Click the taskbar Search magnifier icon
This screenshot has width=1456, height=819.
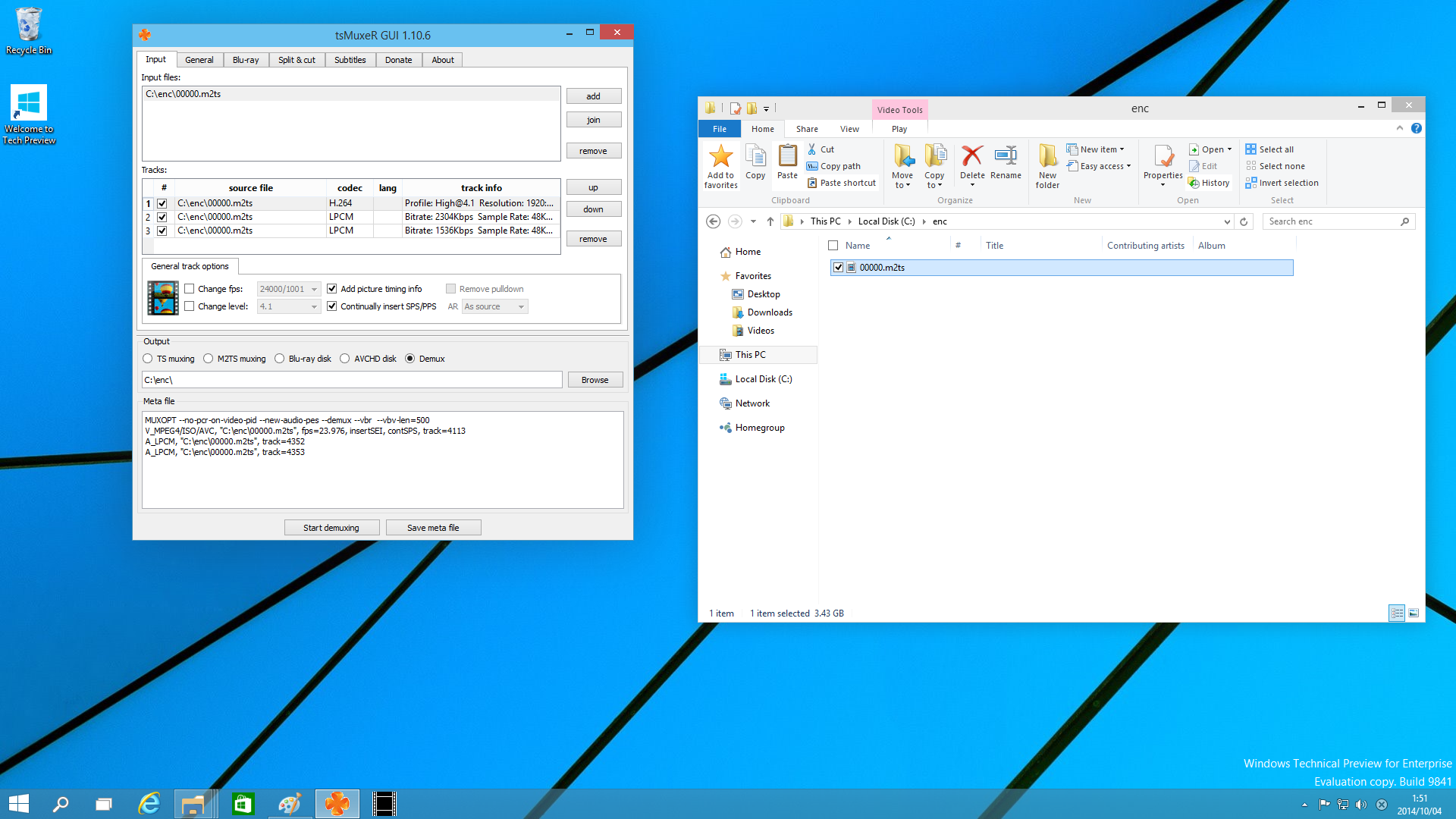61,804
